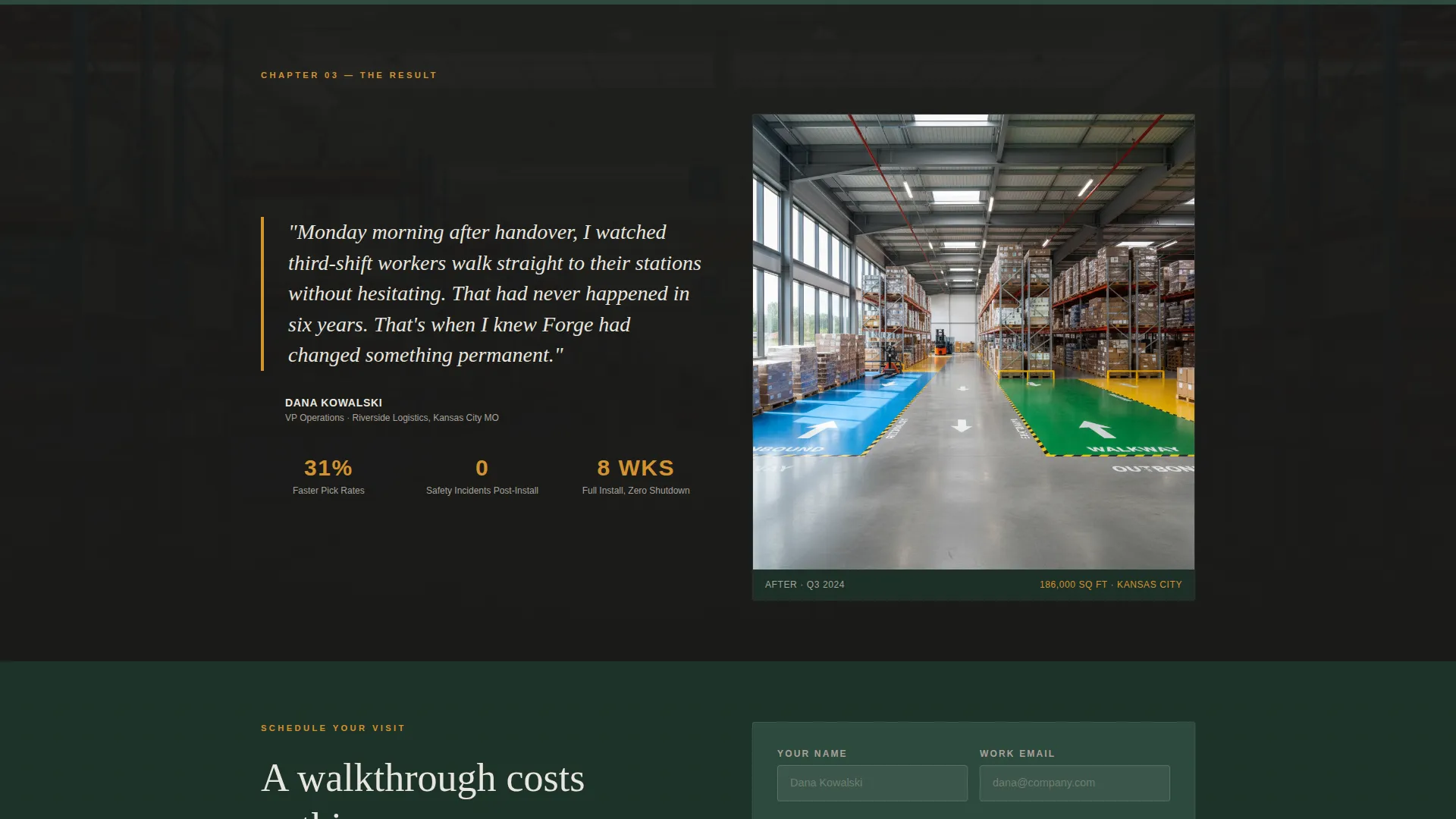Click the 'YOUR NAME' field label

812,754
